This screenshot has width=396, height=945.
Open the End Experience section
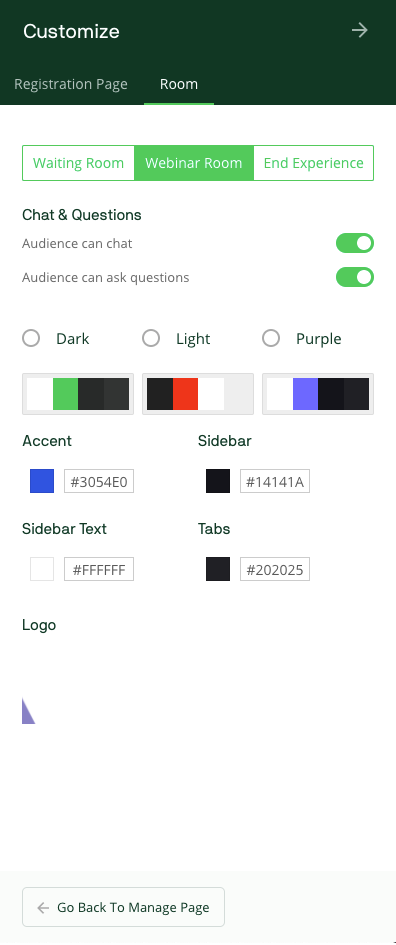tap(313, 163)
